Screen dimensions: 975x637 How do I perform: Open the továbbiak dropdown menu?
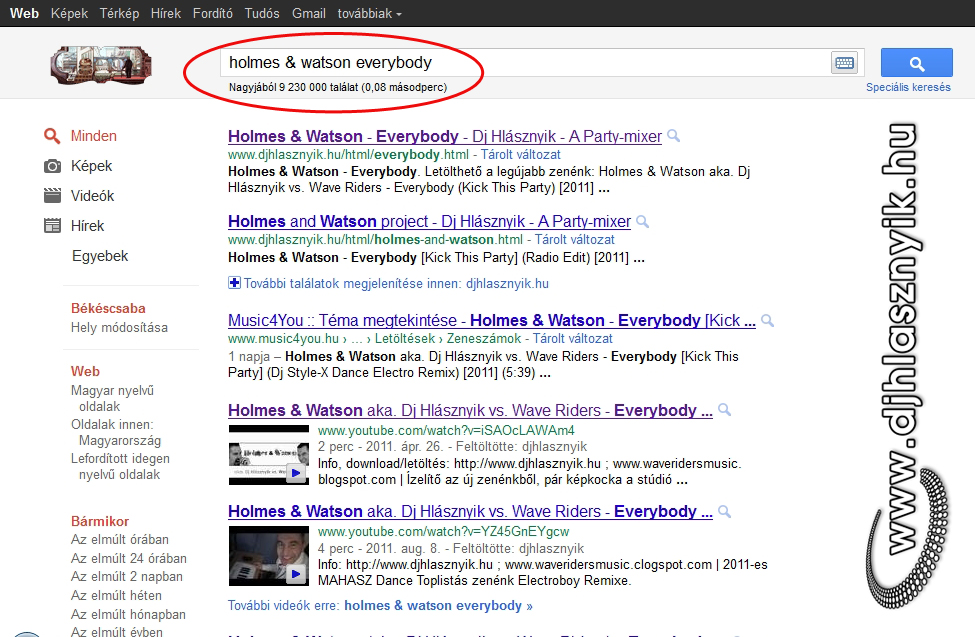369,13
